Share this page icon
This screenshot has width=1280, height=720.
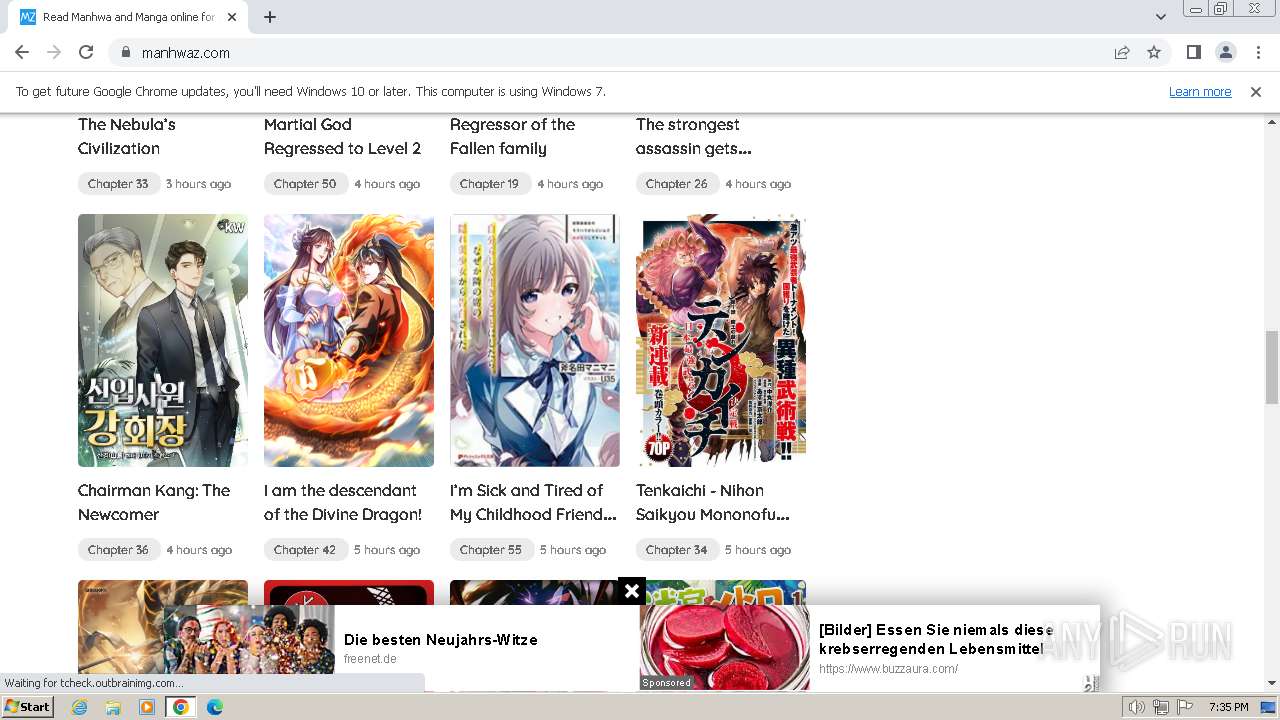point(1122,52)
